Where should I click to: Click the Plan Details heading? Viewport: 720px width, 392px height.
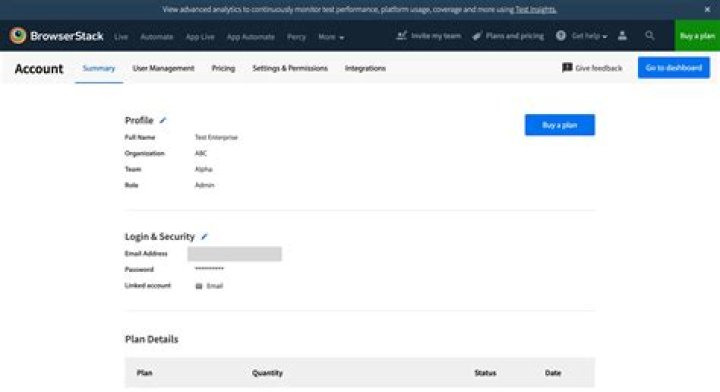(152, 339)
